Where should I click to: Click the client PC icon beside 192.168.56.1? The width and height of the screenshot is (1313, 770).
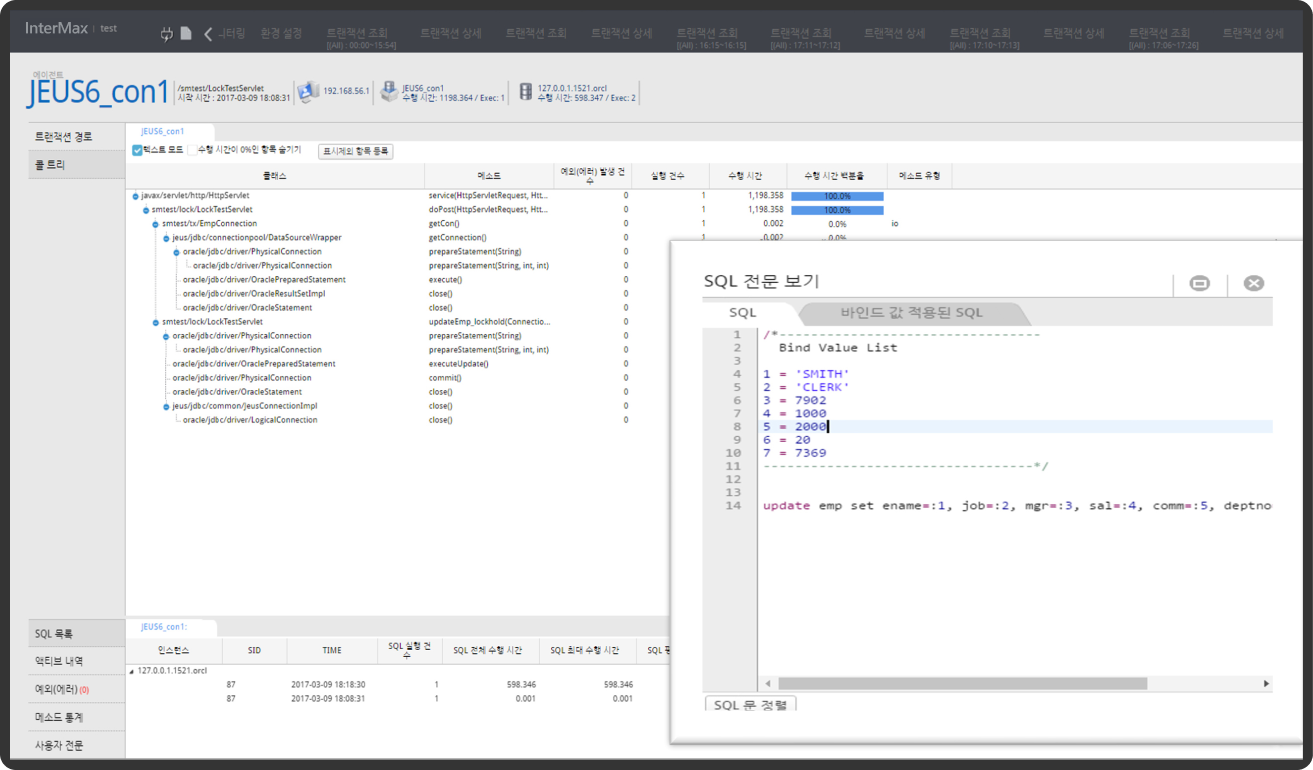[308, 92]
